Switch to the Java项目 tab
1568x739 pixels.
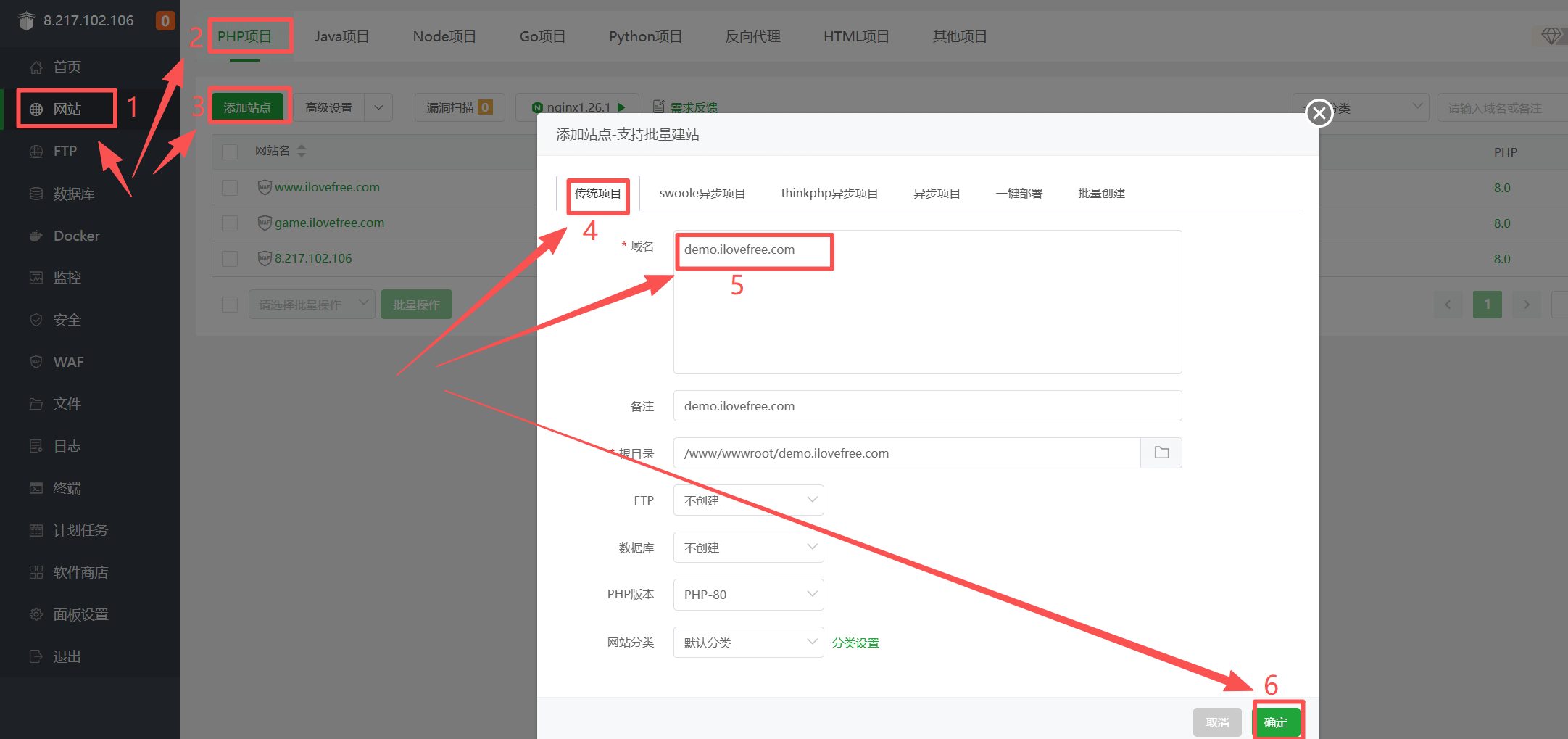tap(342, 36)
